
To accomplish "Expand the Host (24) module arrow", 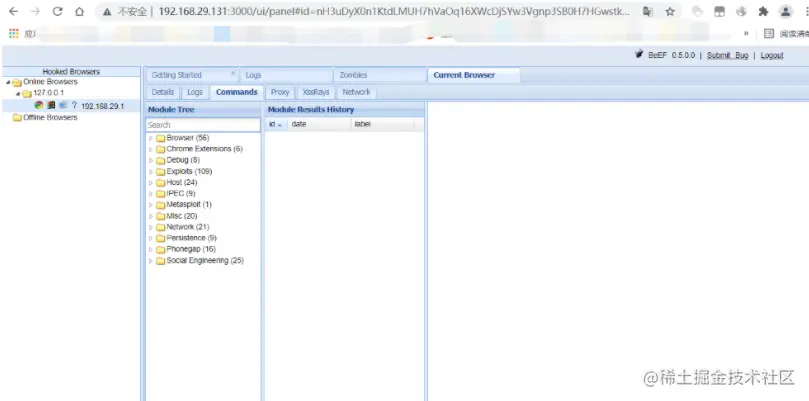I will tap(151, 183).
